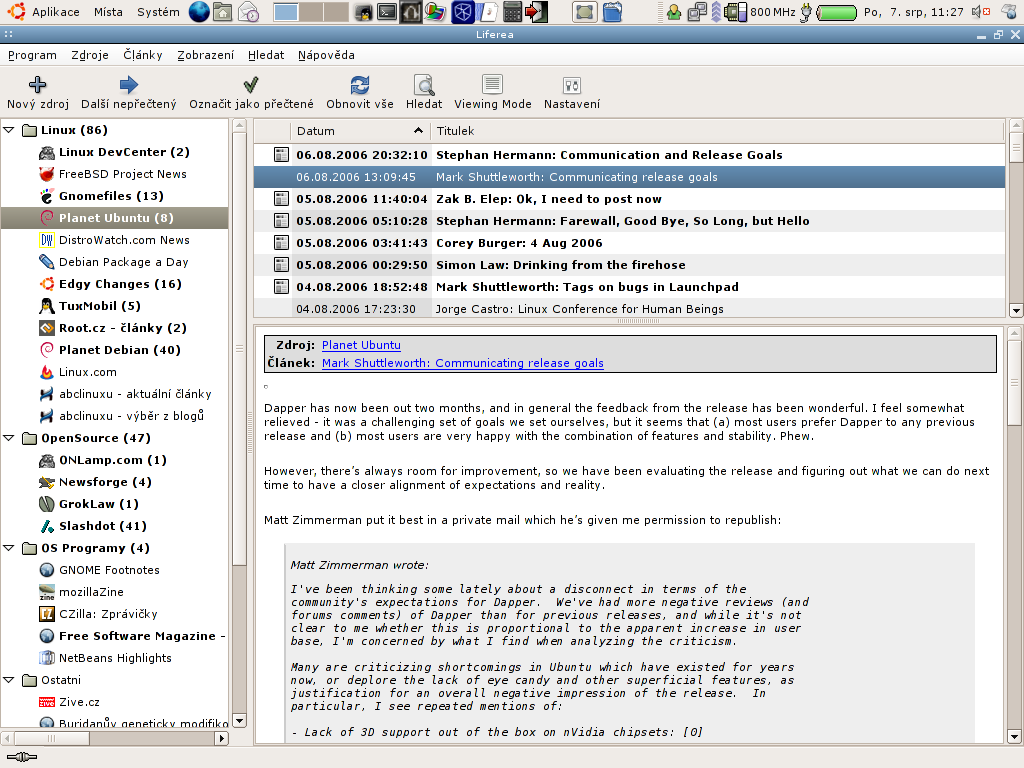Open Nastavení preferences toolbar icon
The image size is (1024, 768).
click(x=571, y=85)
